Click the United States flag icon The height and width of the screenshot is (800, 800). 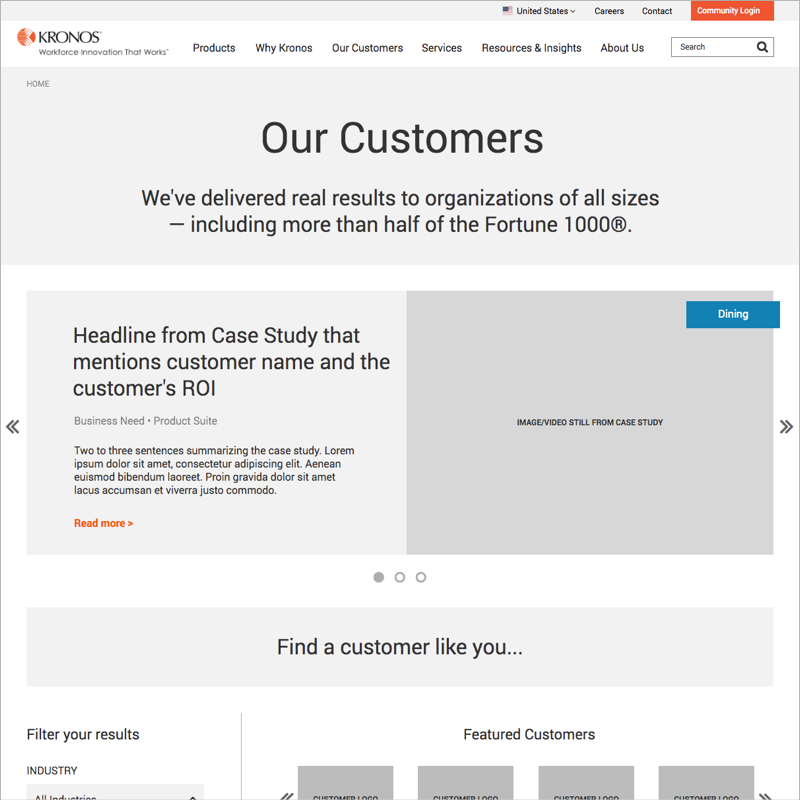click(x=507, y=11)
